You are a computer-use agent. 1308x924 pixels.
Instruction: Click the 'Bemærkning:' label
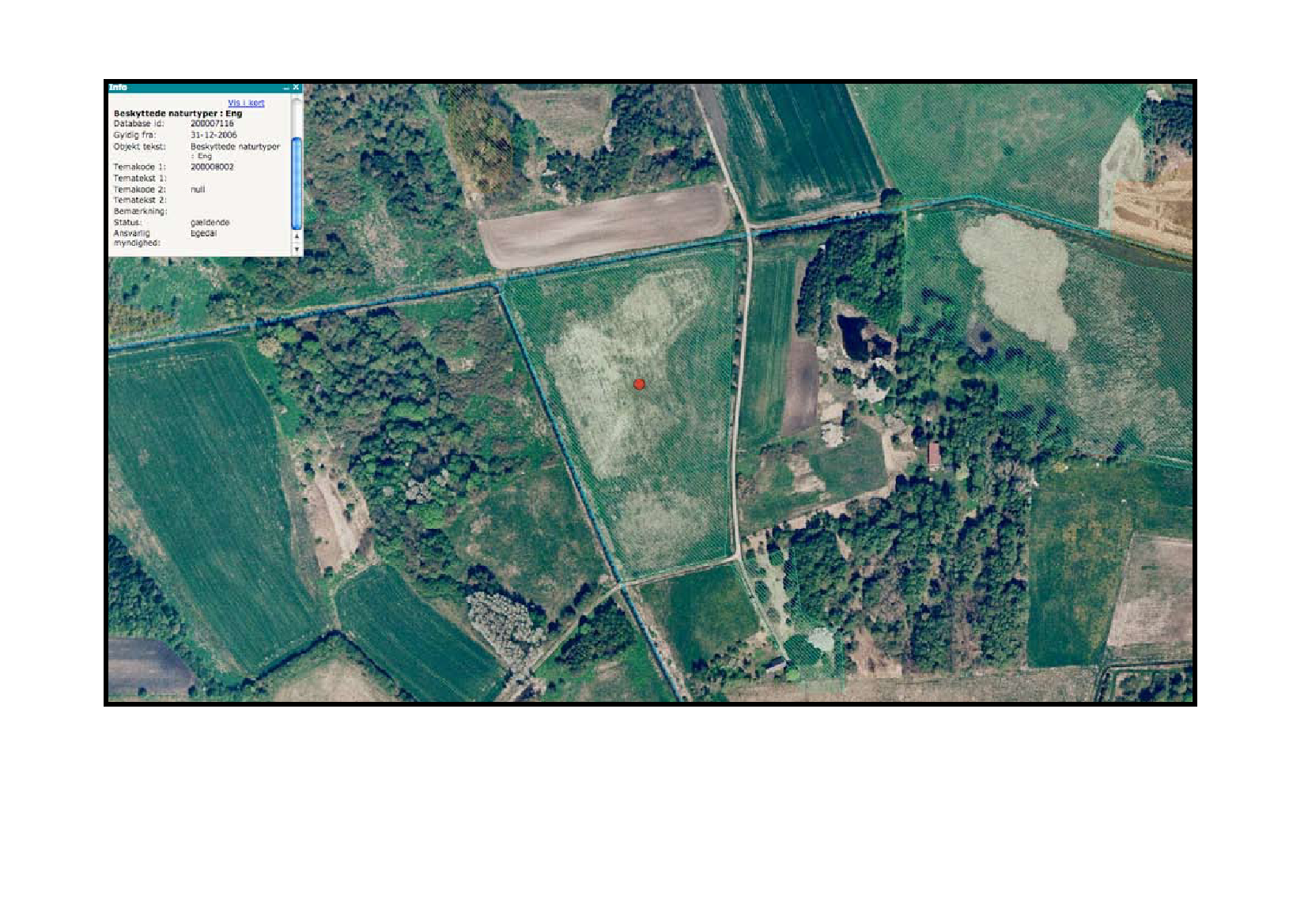pyautogui.click(x=141, y=212)
